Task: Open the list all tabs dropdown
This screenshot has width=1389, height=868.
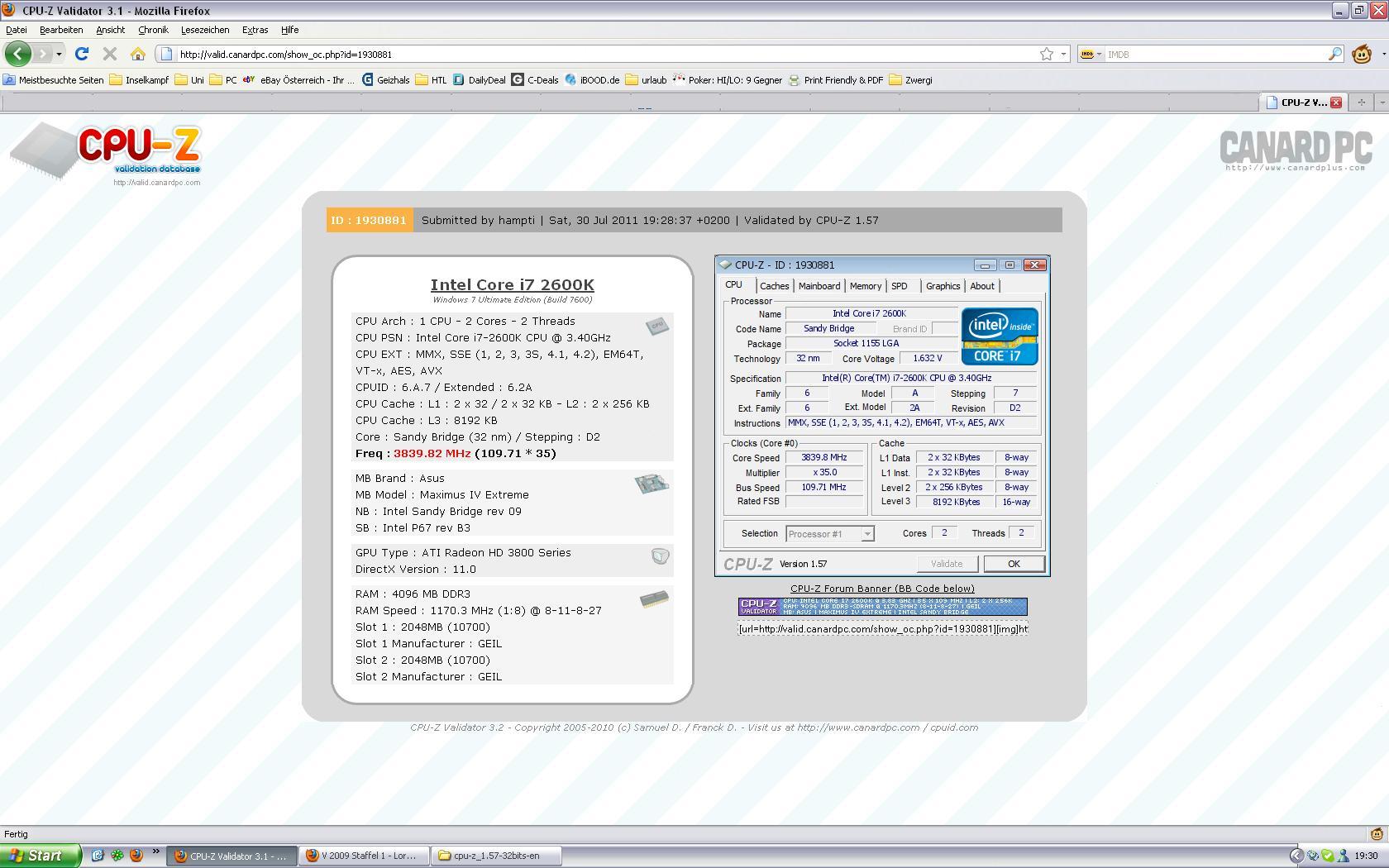Action: [x=1381, y=103]
